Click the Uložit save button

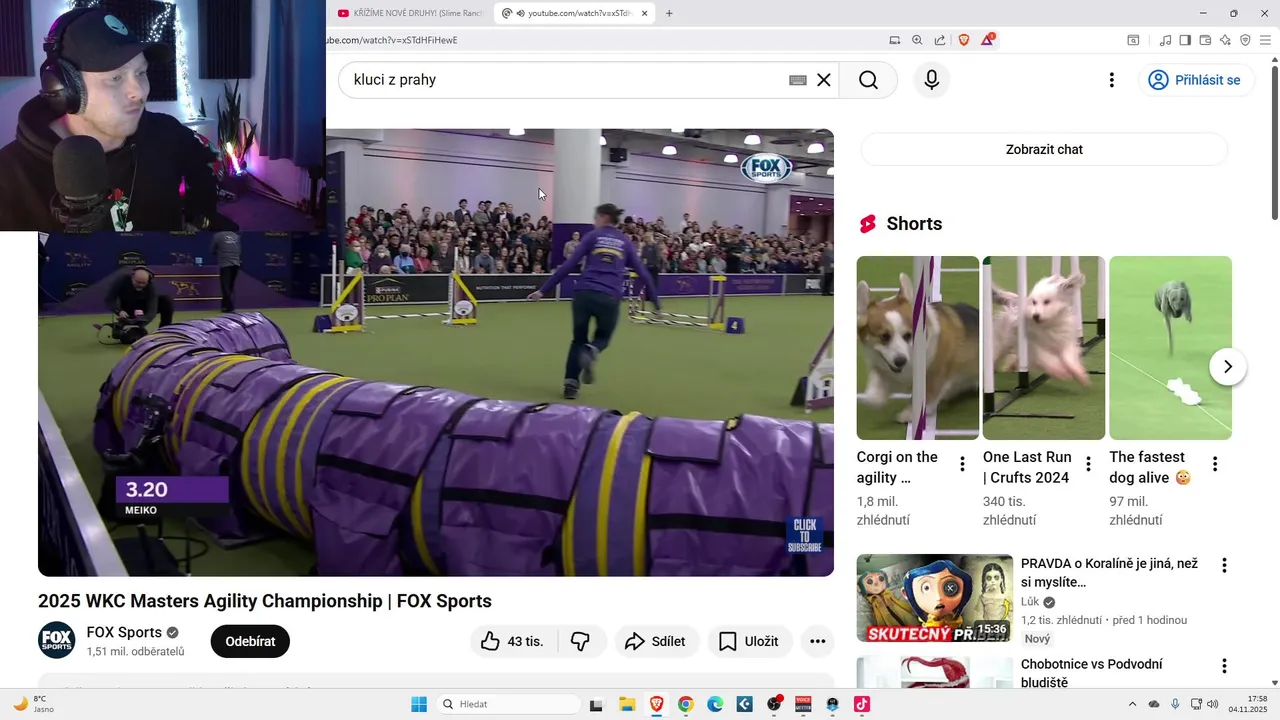749,641
